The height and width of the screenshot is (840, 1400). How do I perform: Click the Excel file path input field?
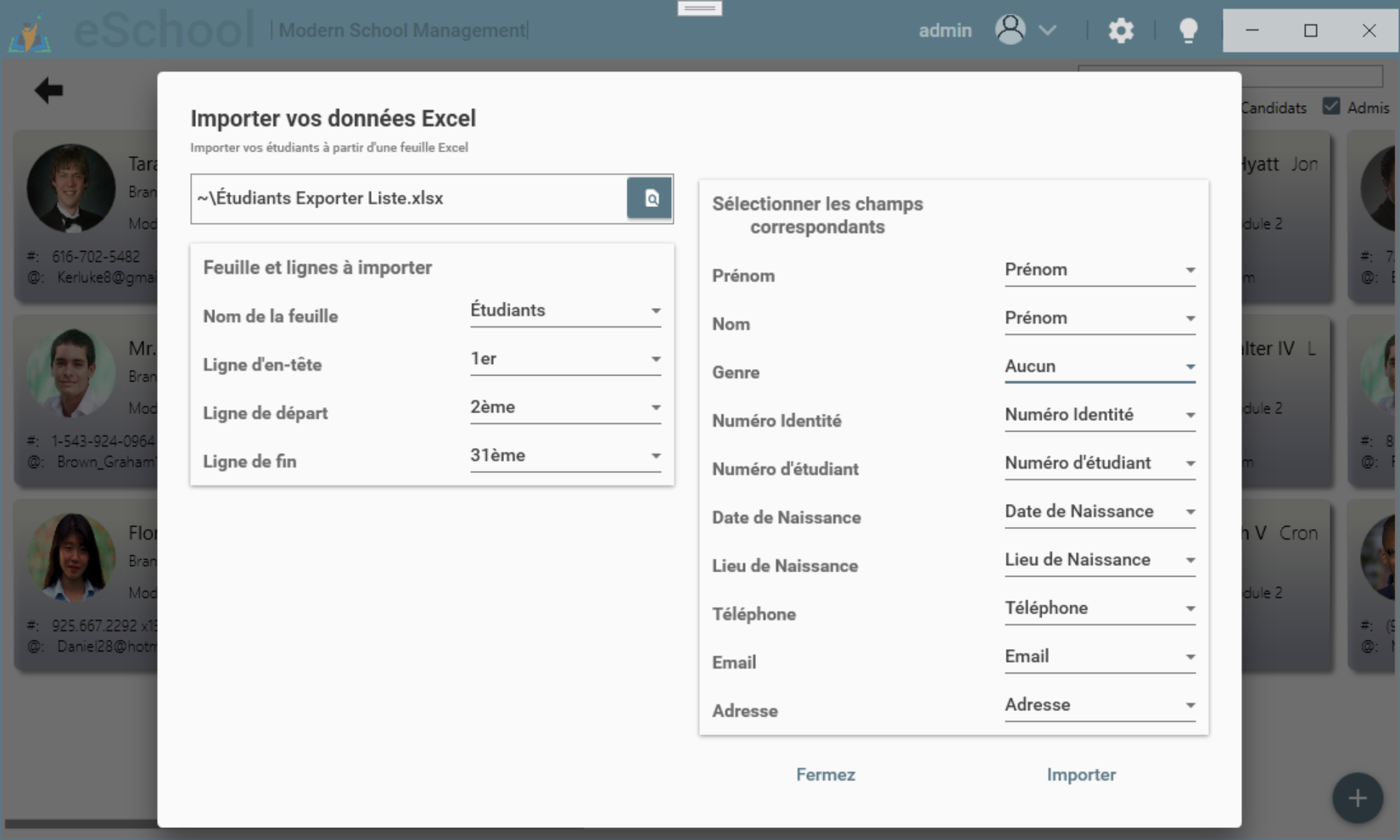tap(409, 199)
